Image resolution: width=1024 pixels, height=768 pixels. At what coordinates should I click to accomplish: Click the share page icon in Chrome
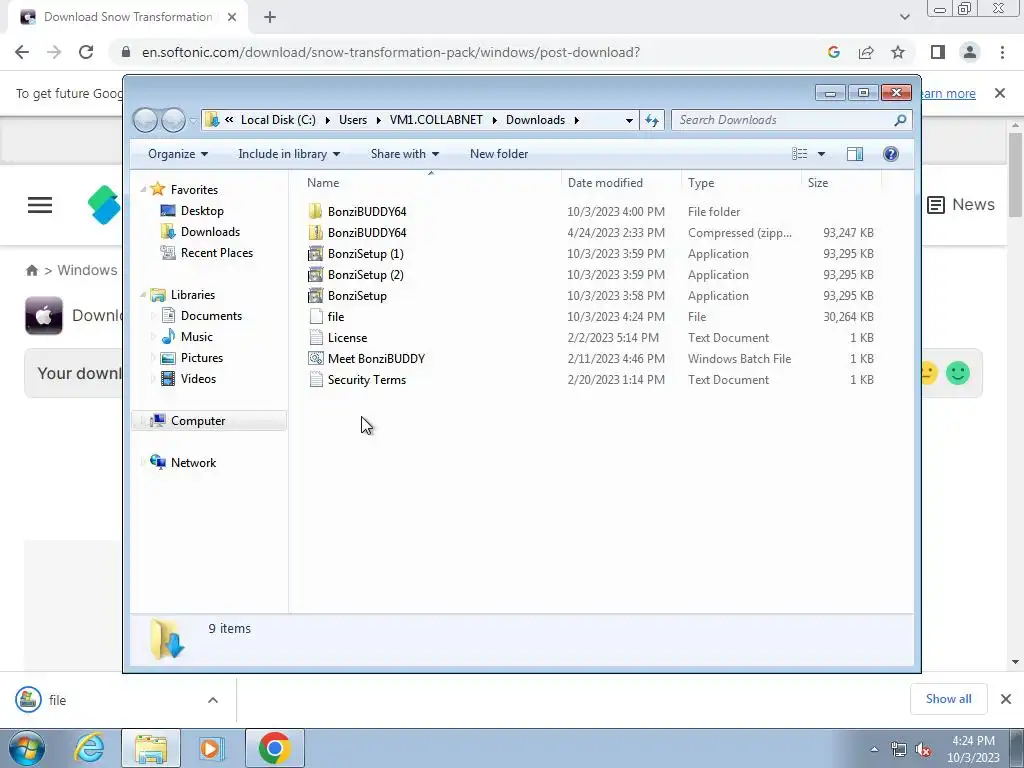tap(866, 52)
